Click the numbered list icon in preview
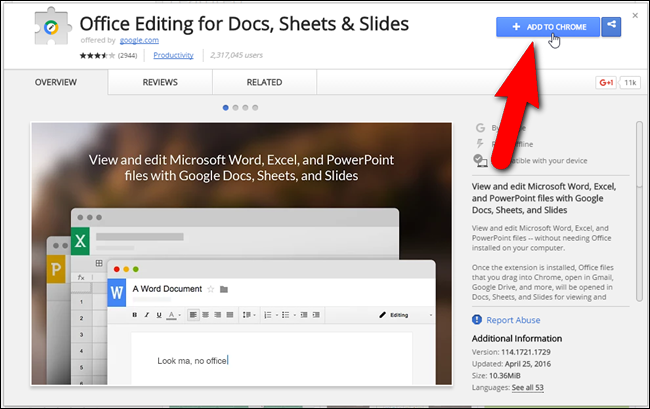650x409 pixels. pyautogui.click(x=268, y=315)
